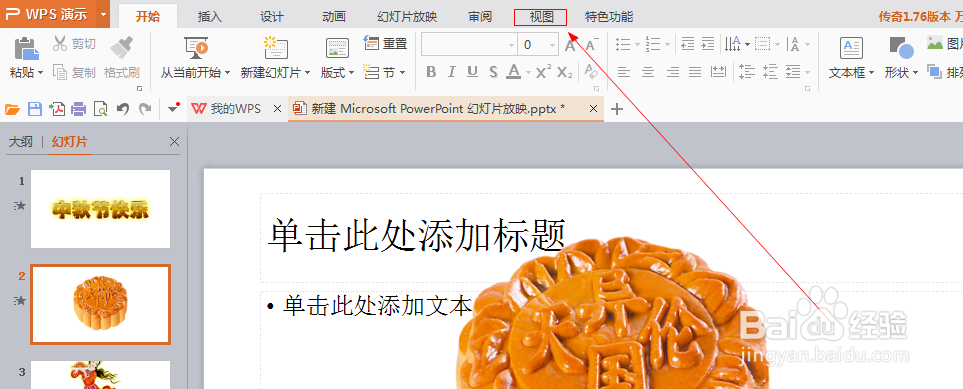Toggle Underline formatting
The width and height of the screenshot is (963, 389).
click(472, 73)
